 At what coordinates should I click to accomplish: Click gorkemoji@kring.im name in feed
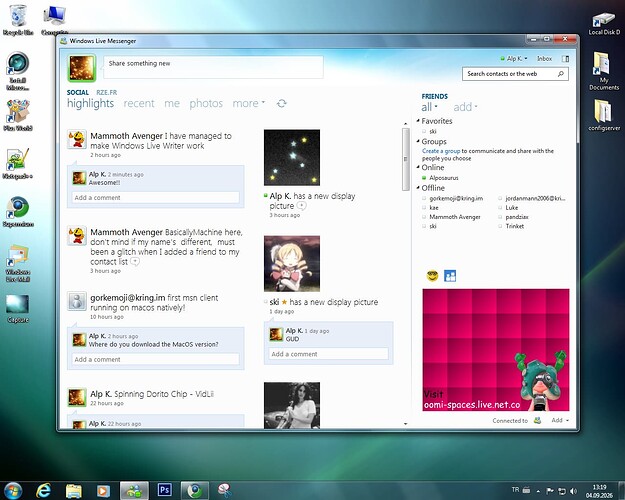point(128,298)
